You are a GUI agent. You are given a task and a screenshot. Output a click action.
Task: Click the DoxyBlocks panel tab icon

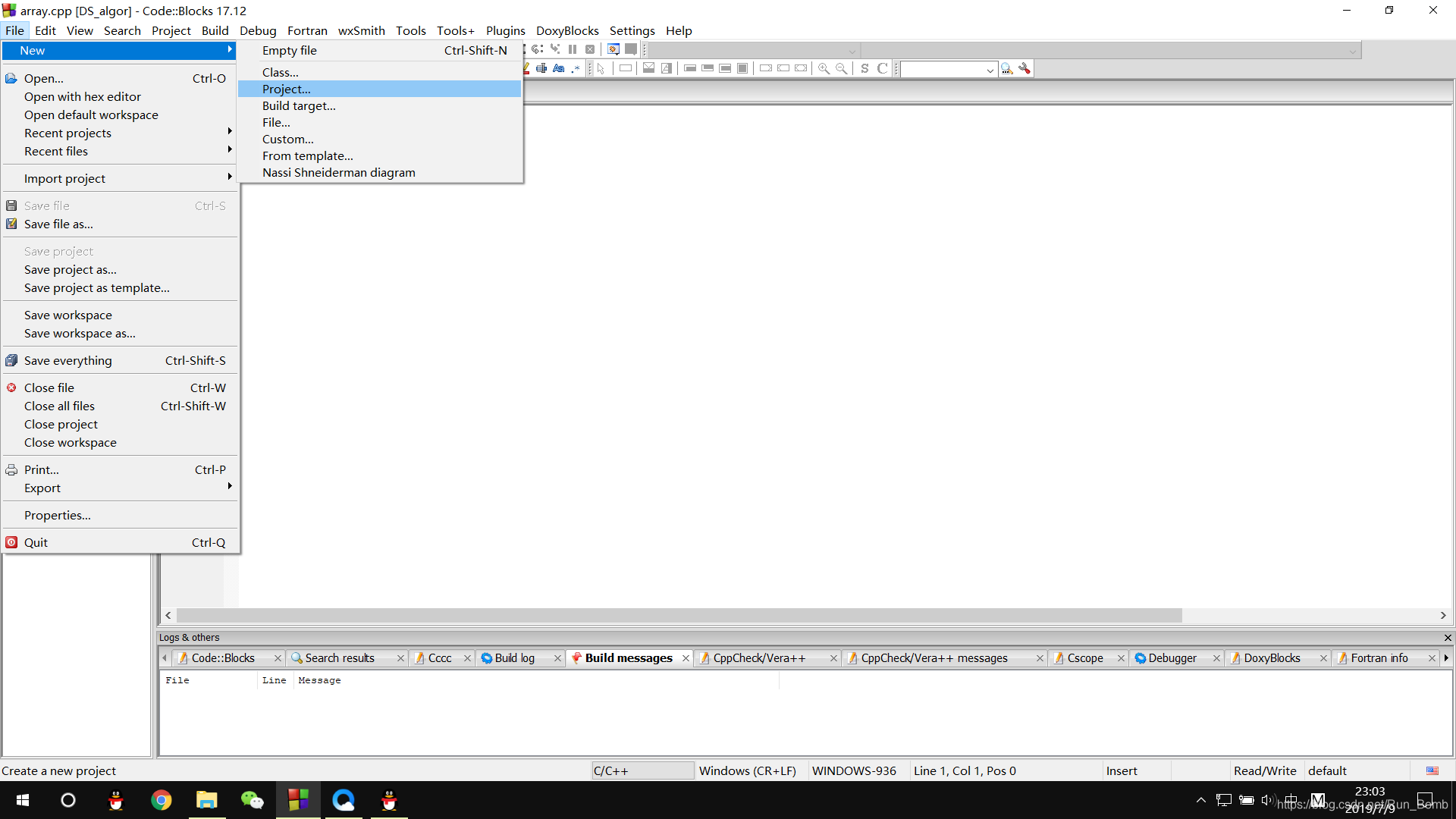[x=1235, y=658]
